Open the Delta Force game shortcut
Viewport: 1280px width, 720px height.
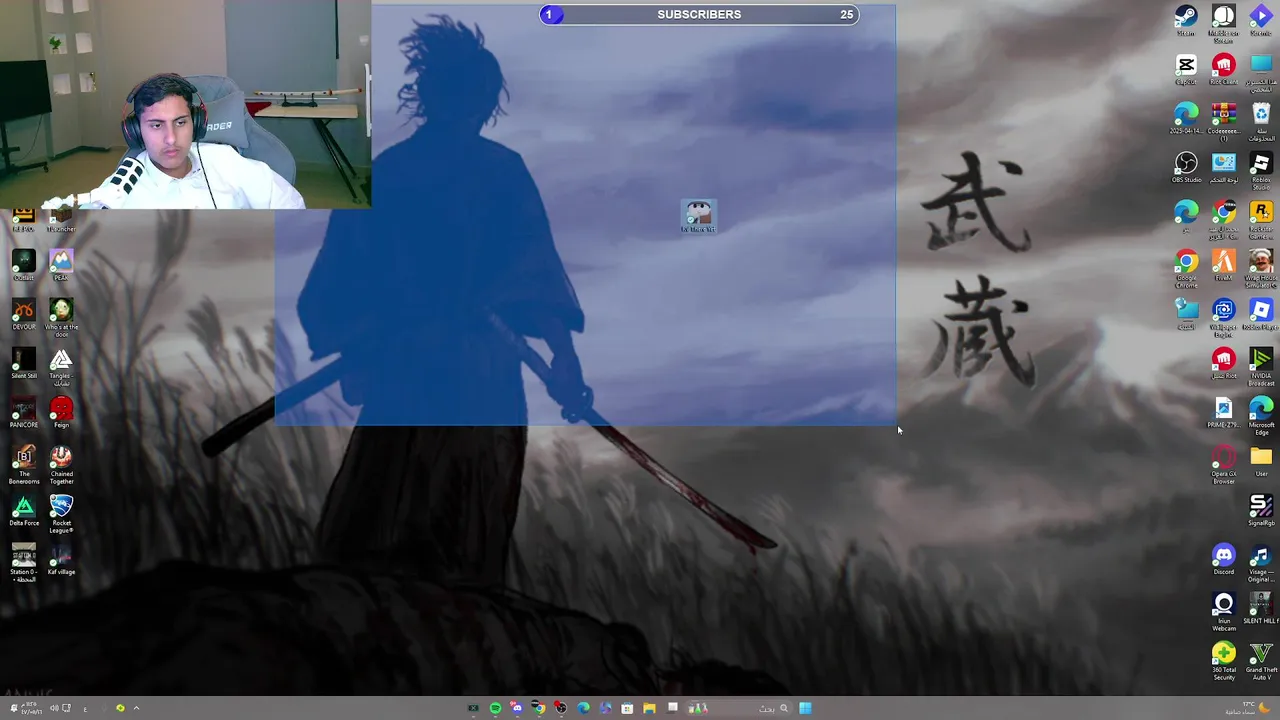point(24,511)
